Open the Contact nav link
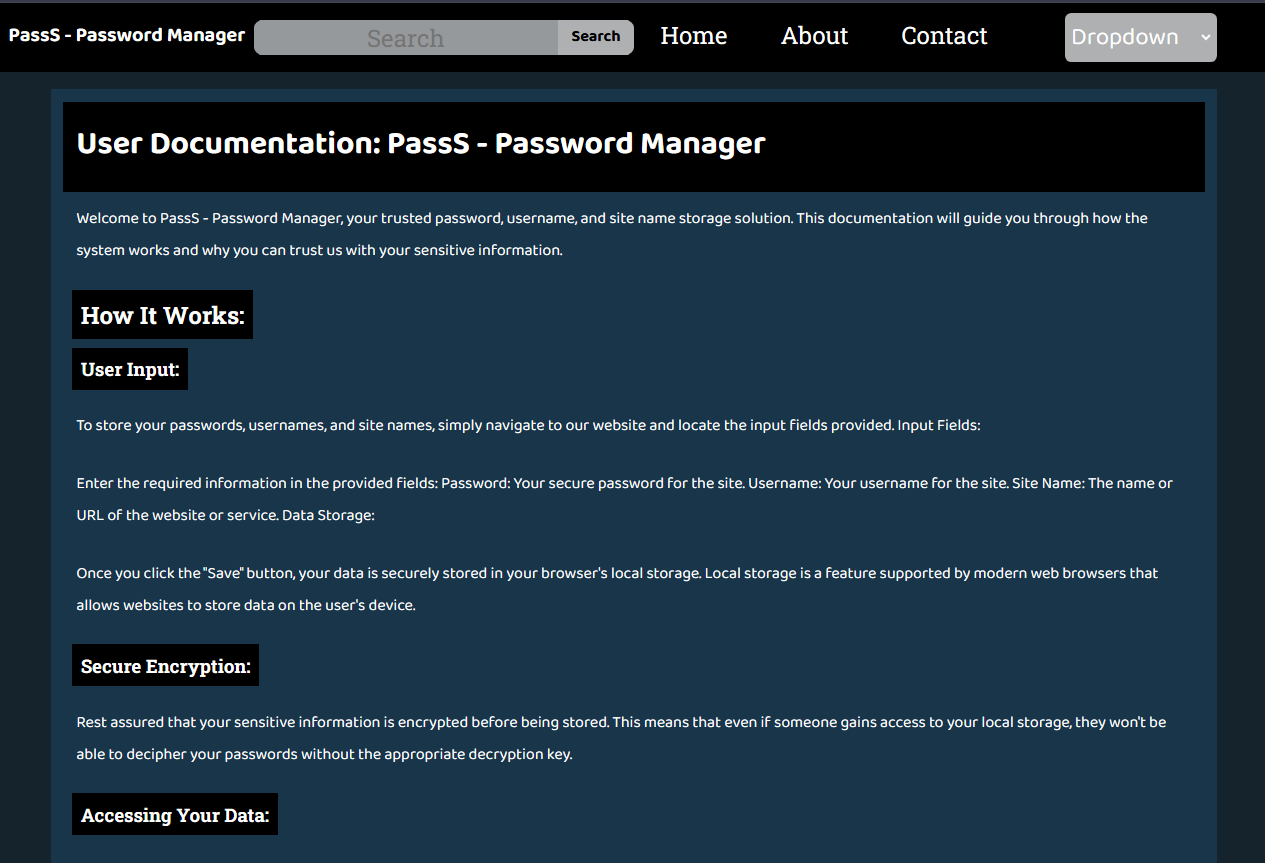 tap(944, 36)
